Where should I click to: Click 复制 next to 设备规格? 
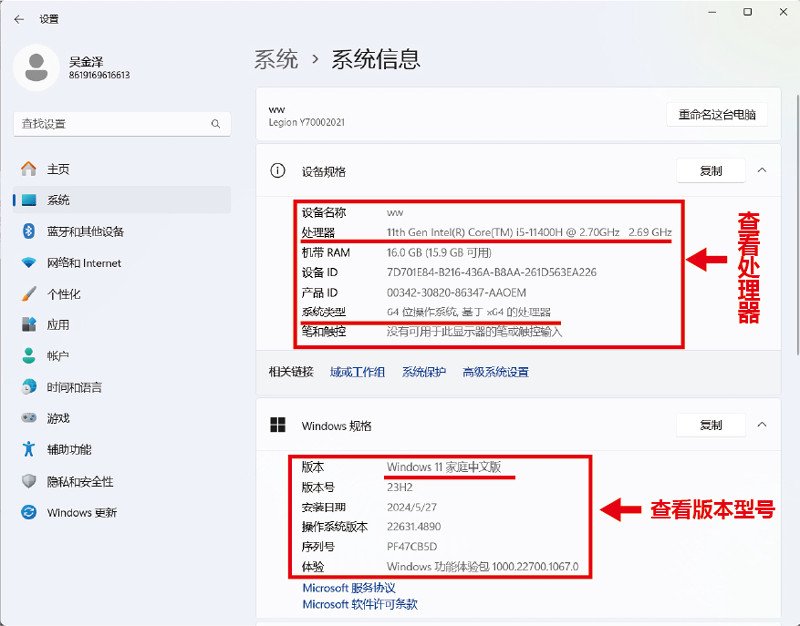(x=710, y=170)
